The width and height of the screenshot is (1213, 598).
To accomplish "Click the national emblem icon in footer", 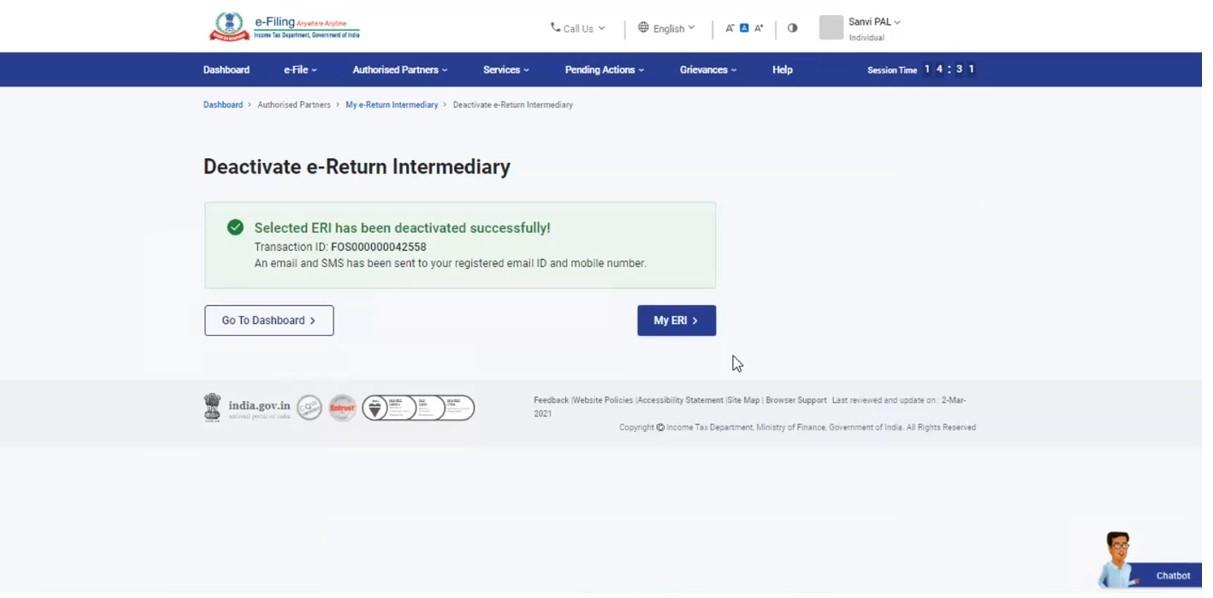I will 213,406.
